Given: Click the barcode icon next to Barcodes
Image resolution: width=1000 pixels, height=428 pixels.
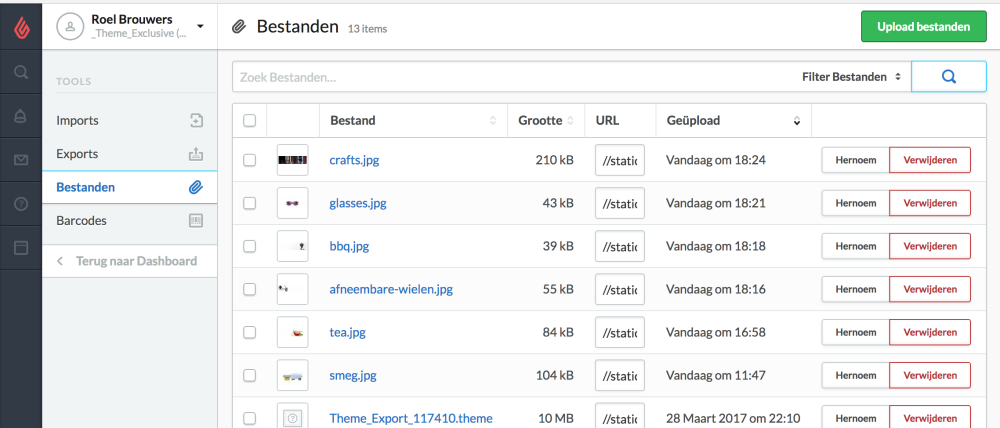Looking at the screenshot, I should (x=196, y=221).
